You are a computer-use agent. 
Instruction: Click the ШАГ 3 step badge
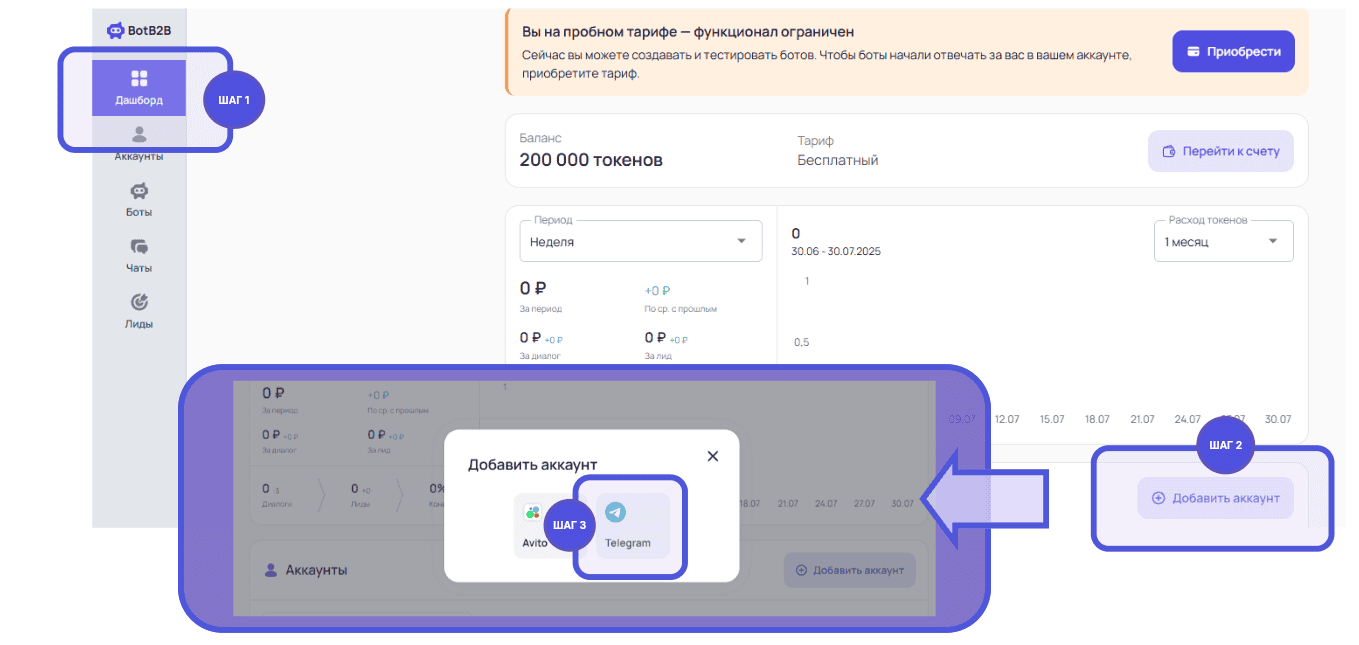coord(570,524)
